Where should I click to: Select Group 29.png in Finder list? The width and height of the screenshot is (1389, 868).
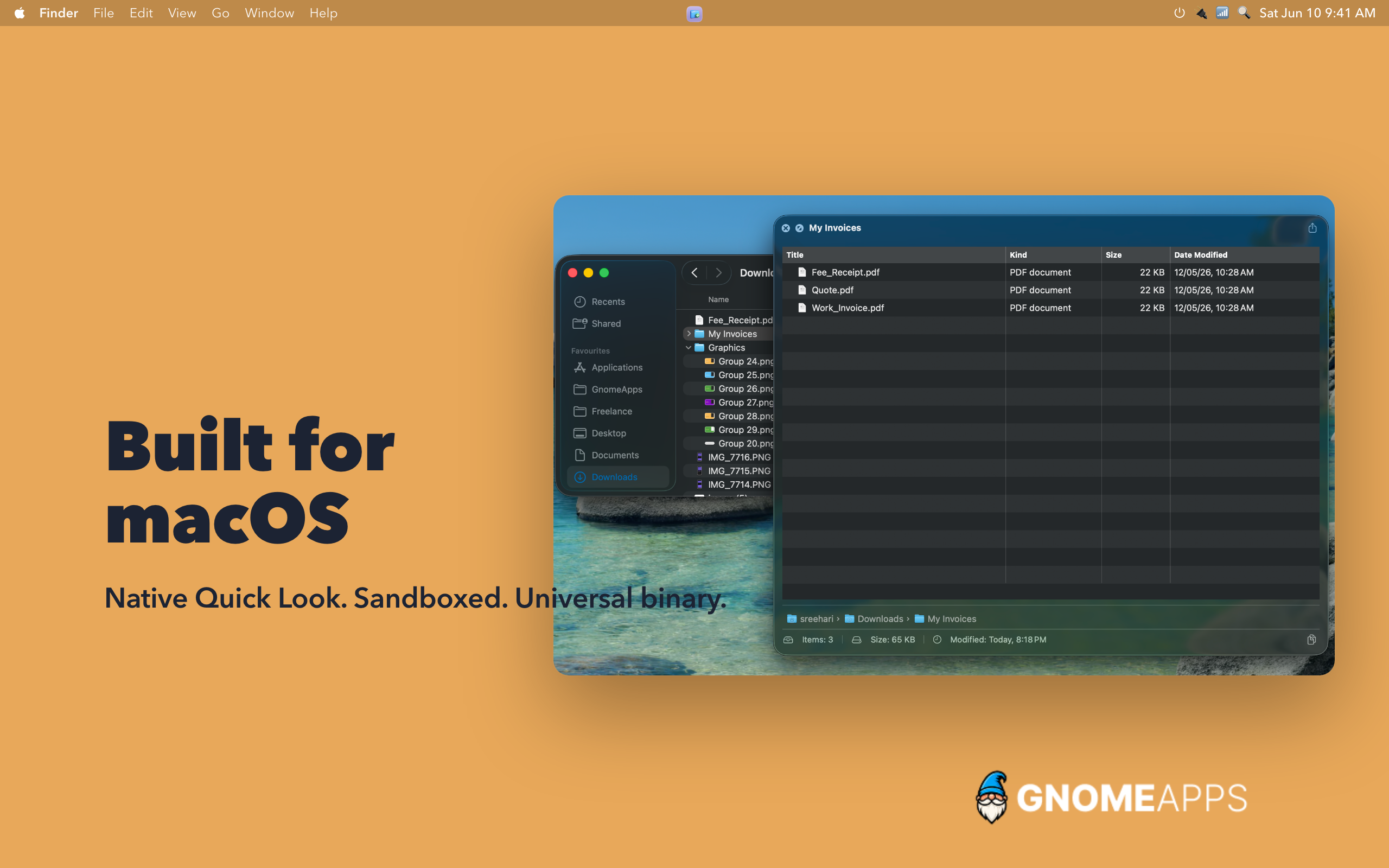pyautogui.click(x=729, y=430)
